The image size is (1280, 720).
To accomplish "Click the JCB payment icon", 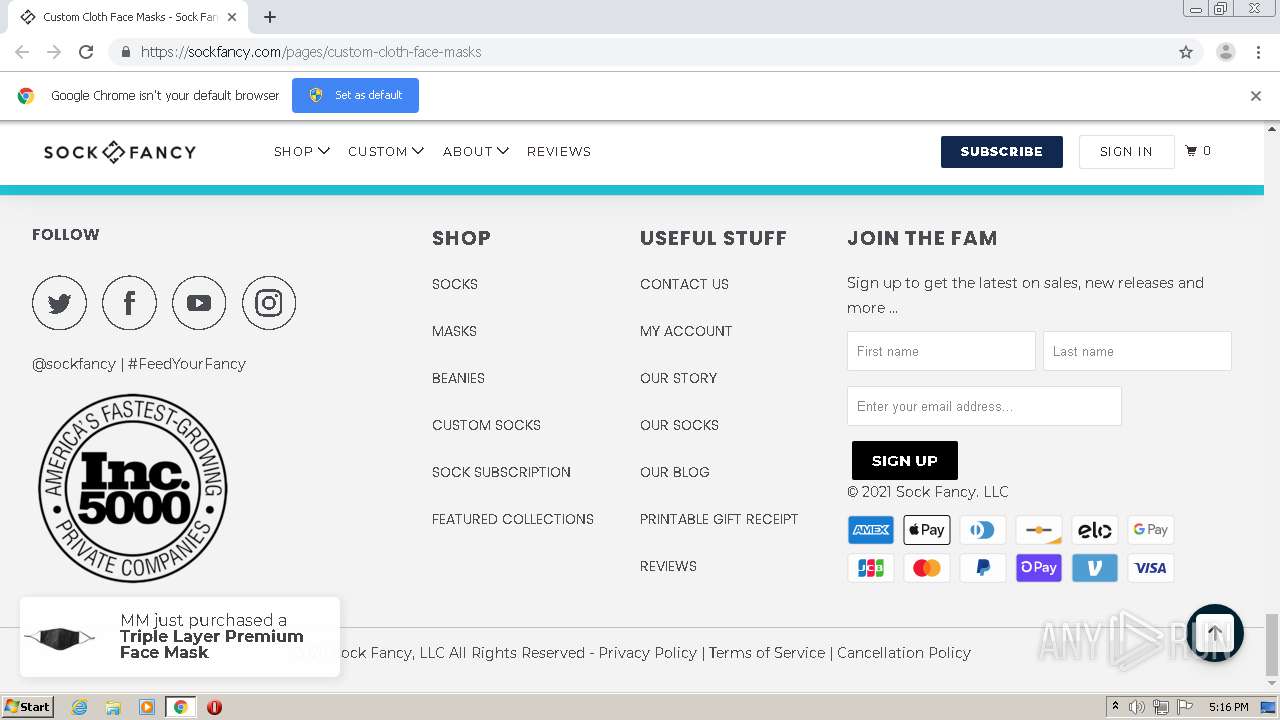I will 871,568.
